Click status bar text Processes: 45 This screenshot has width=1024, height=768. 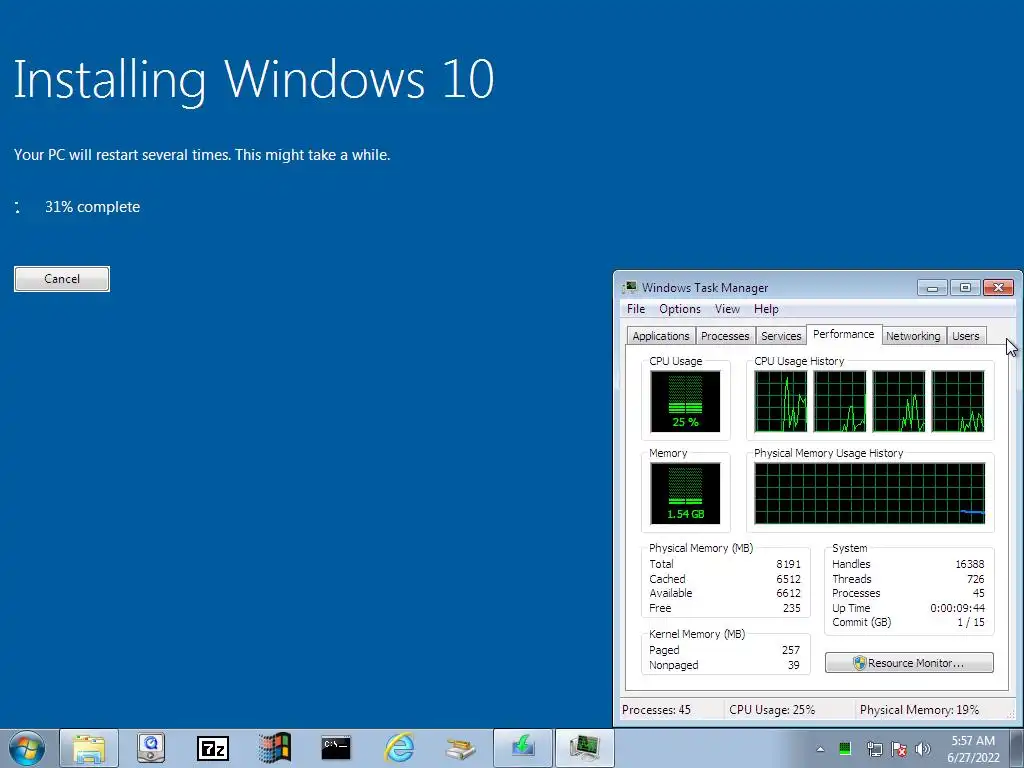coord(656,710)
